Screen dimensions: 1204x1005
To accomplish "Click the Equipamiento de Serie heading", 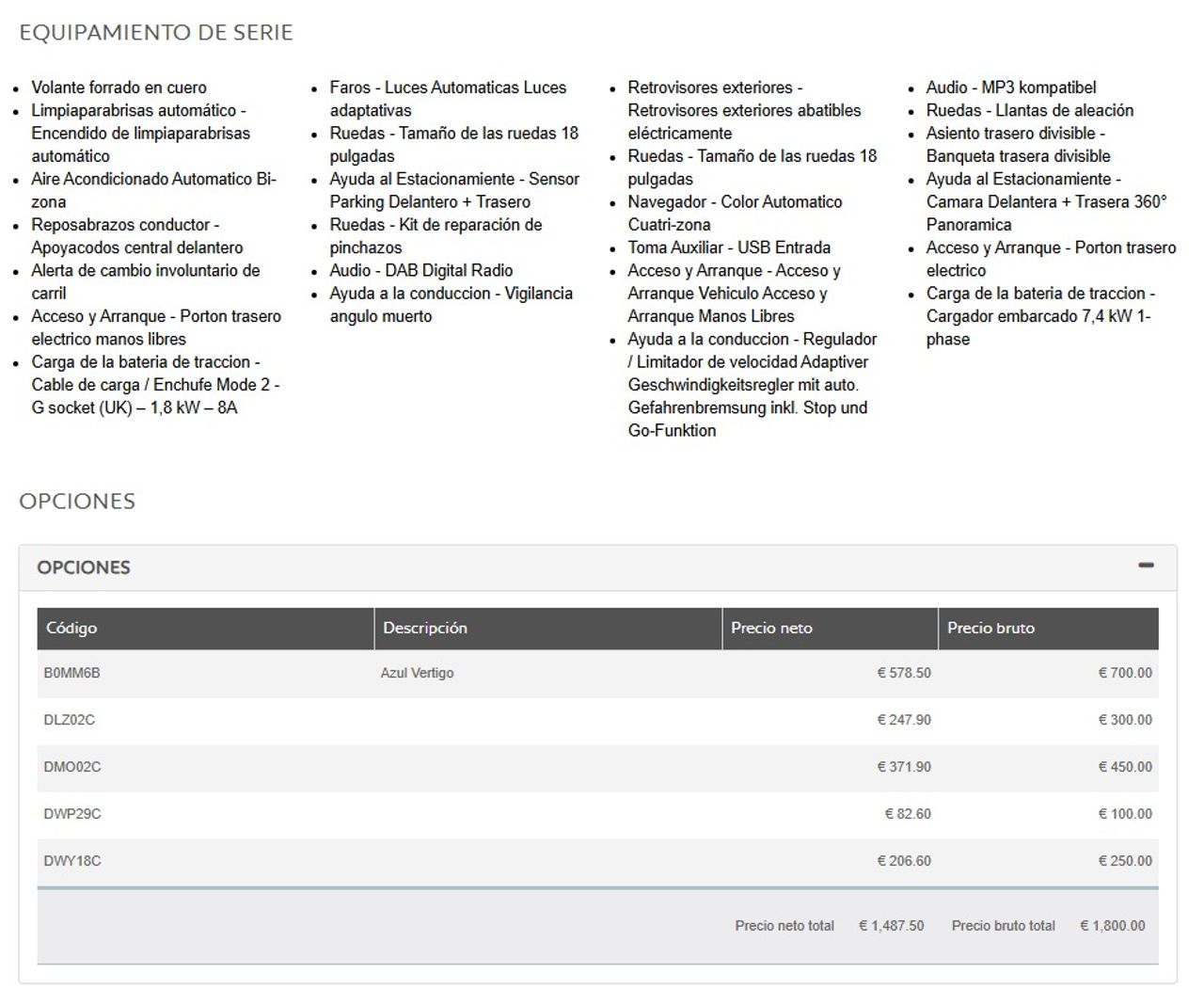I will click(x=156, y=33).
